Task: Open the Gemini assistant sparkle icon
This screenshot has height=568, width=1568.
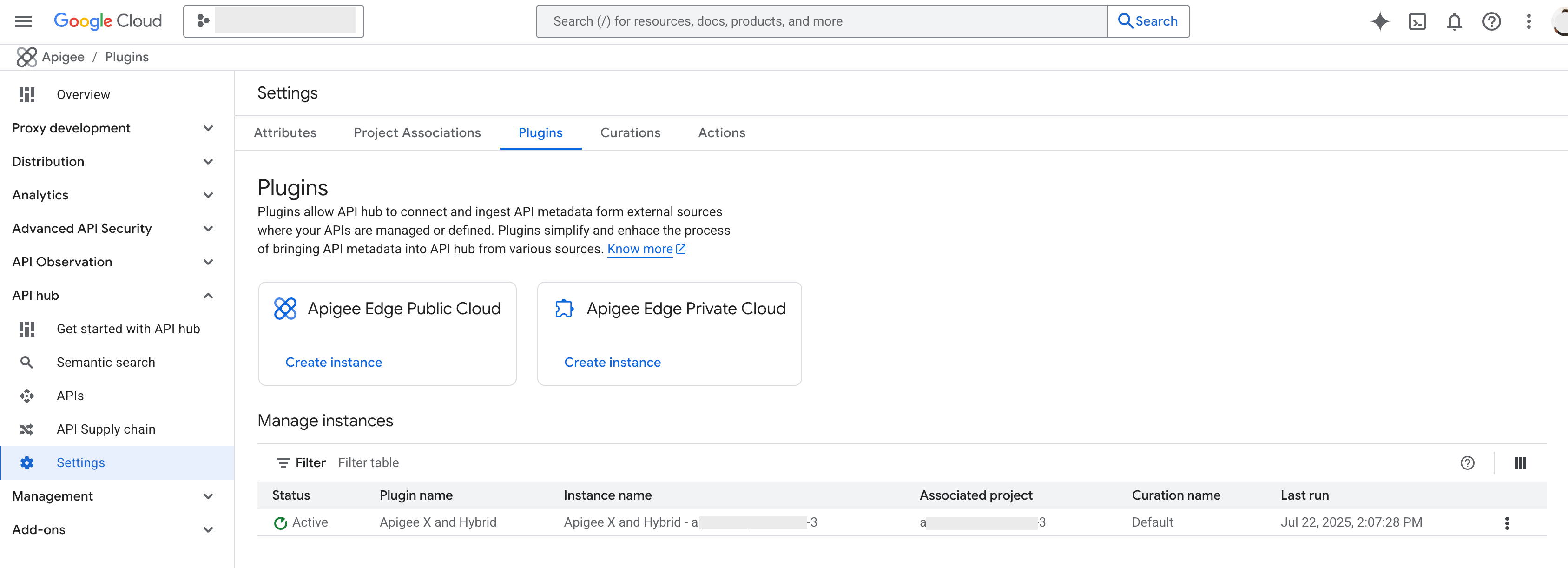Action: pyautogui.click(x=1381, y=21)
